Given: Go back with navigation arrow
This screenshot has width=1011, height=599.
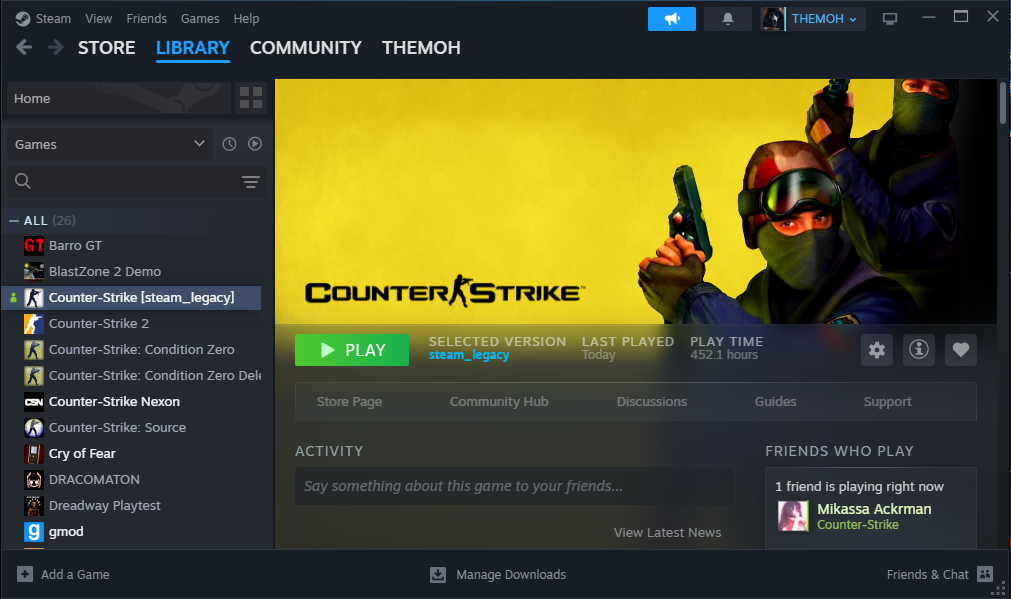Looking at the screenshot, I should click(24, 47).
